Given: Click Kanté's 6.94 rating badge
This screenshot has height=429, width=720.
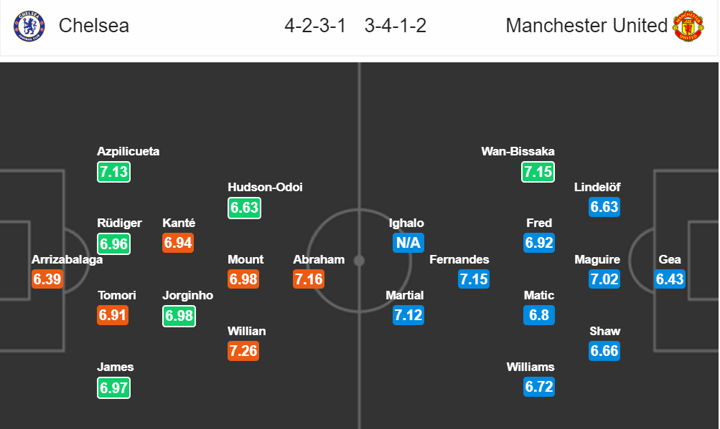Looking at the screenshot, I should coord(178,243).
